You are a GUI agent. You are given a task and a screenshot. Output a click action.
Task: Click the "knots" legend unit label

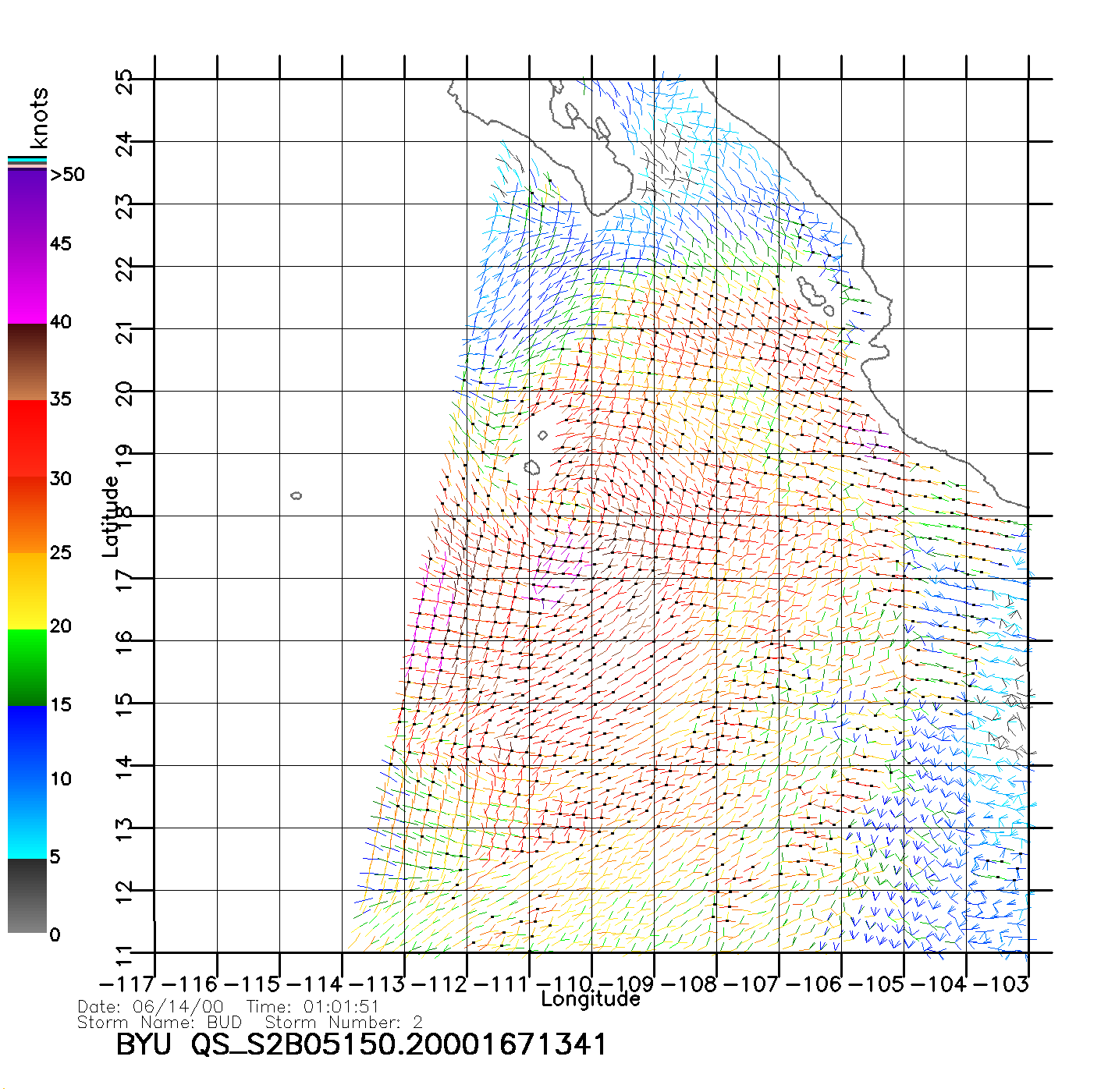(39, 118)
